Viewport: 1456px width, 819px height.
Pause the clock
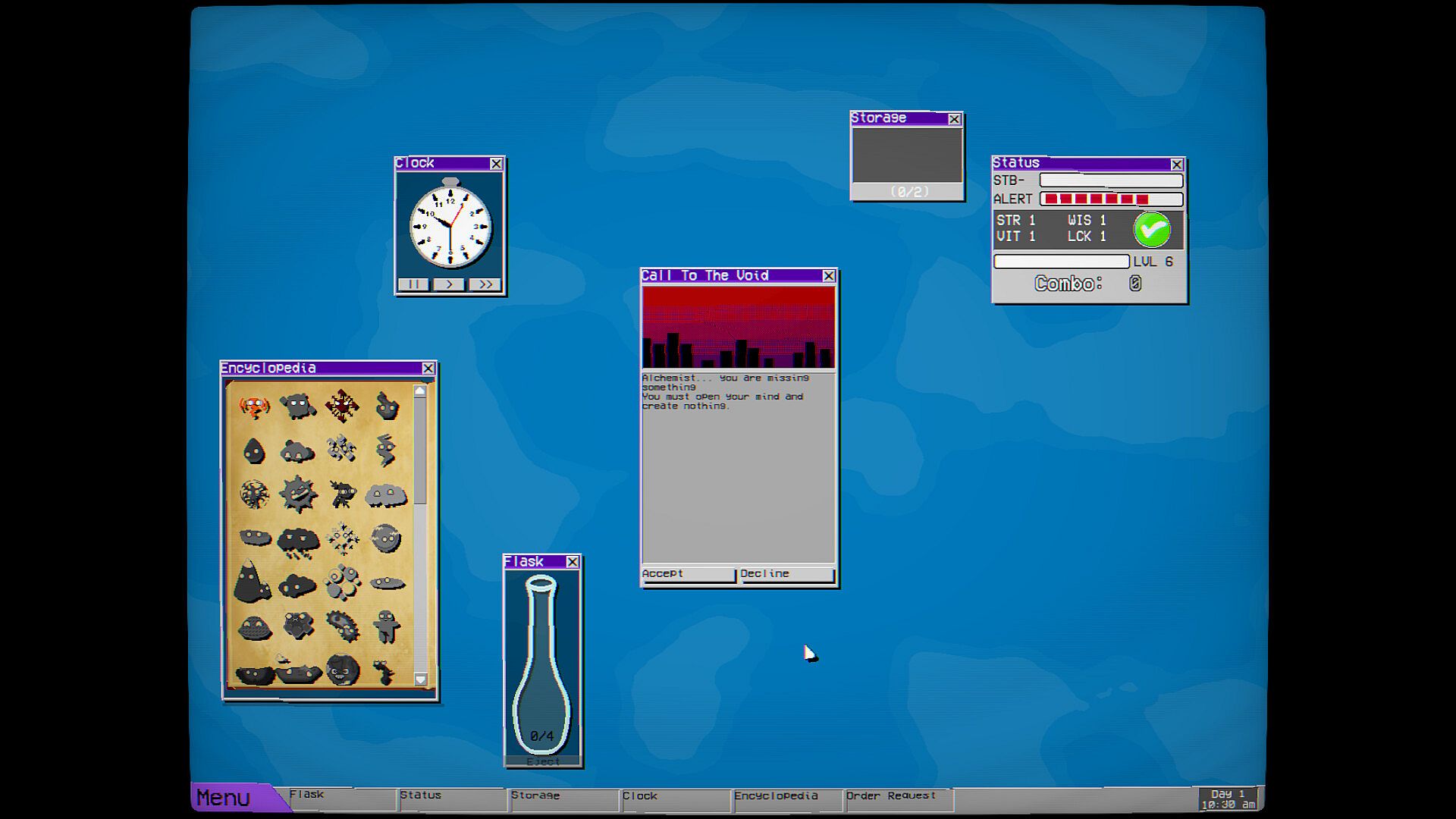point(413,284)
